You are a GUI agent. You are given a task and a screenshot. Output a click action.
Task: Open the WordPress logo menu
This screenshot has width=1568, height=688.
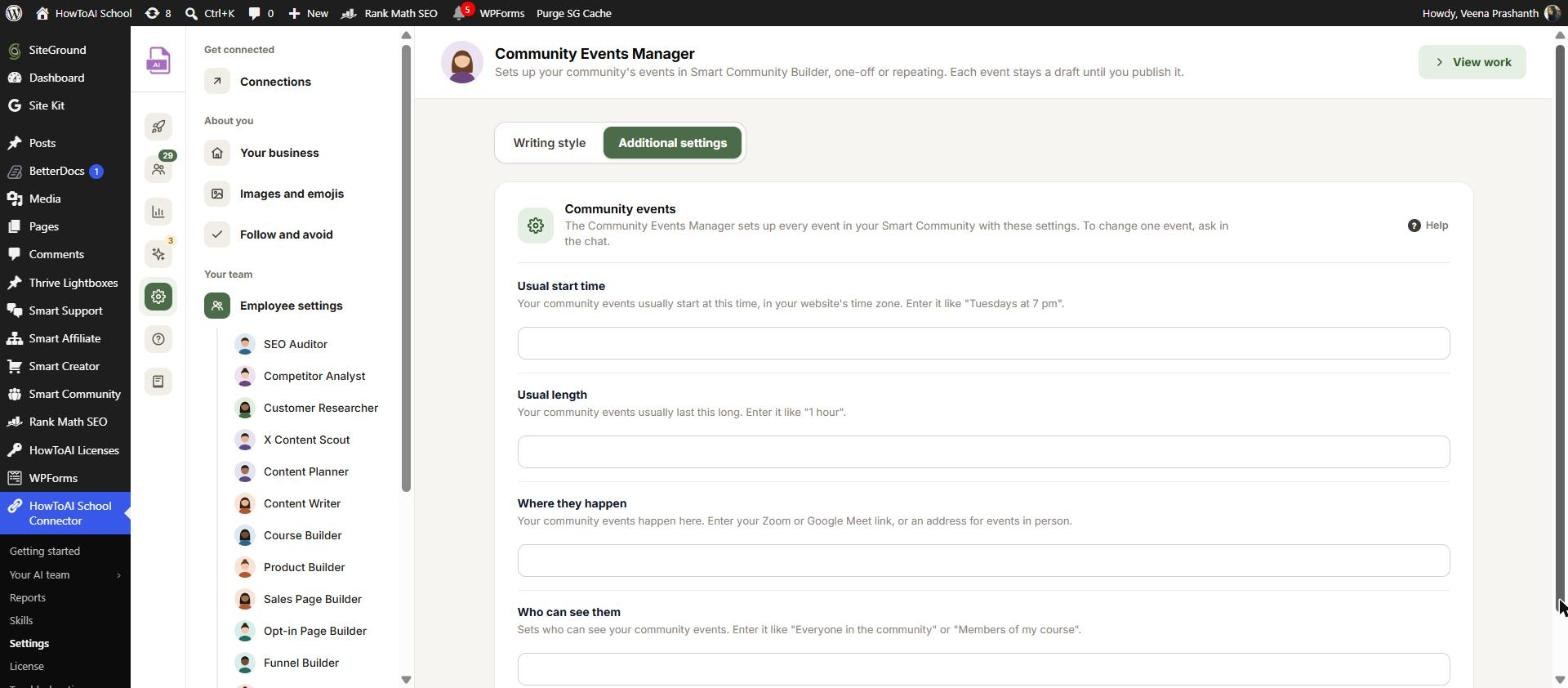point(14,13)
